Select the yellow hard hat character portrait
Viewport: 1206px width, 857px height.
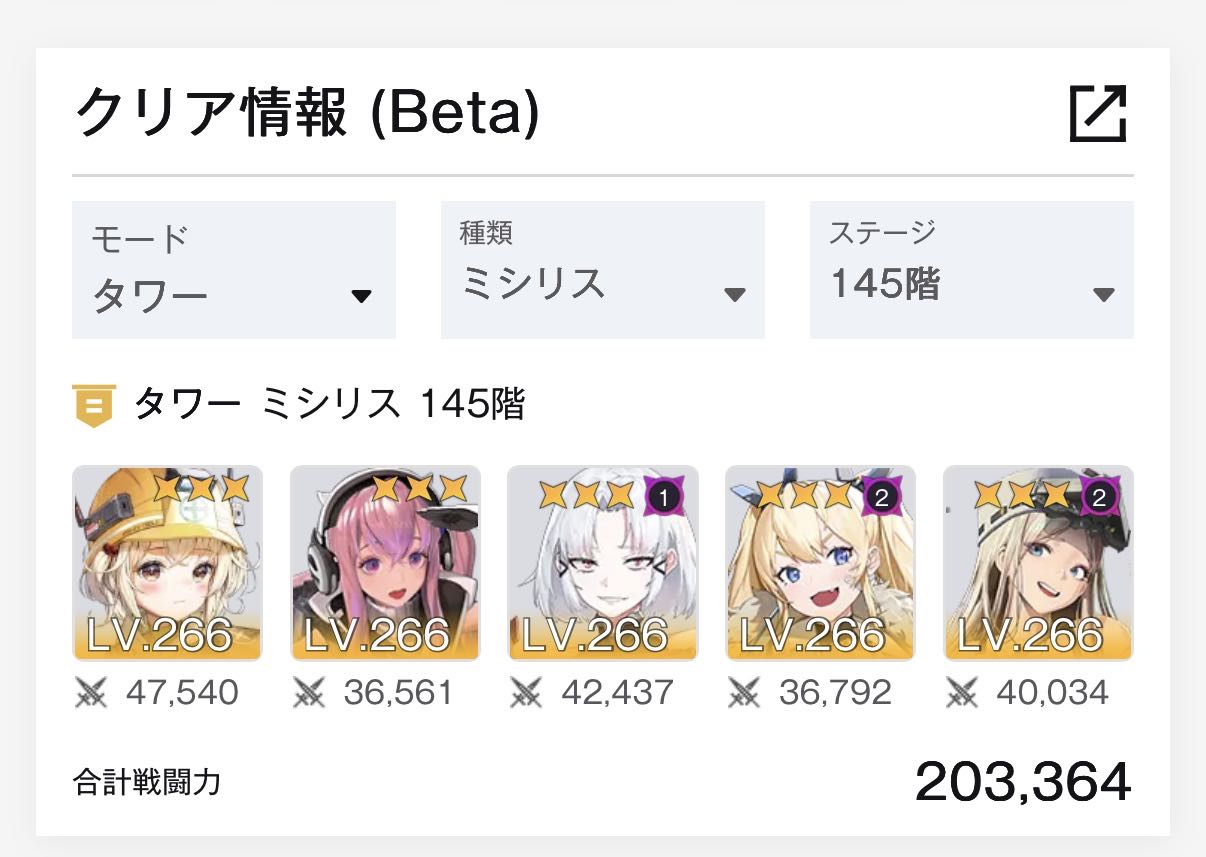(x=167, y=563)
